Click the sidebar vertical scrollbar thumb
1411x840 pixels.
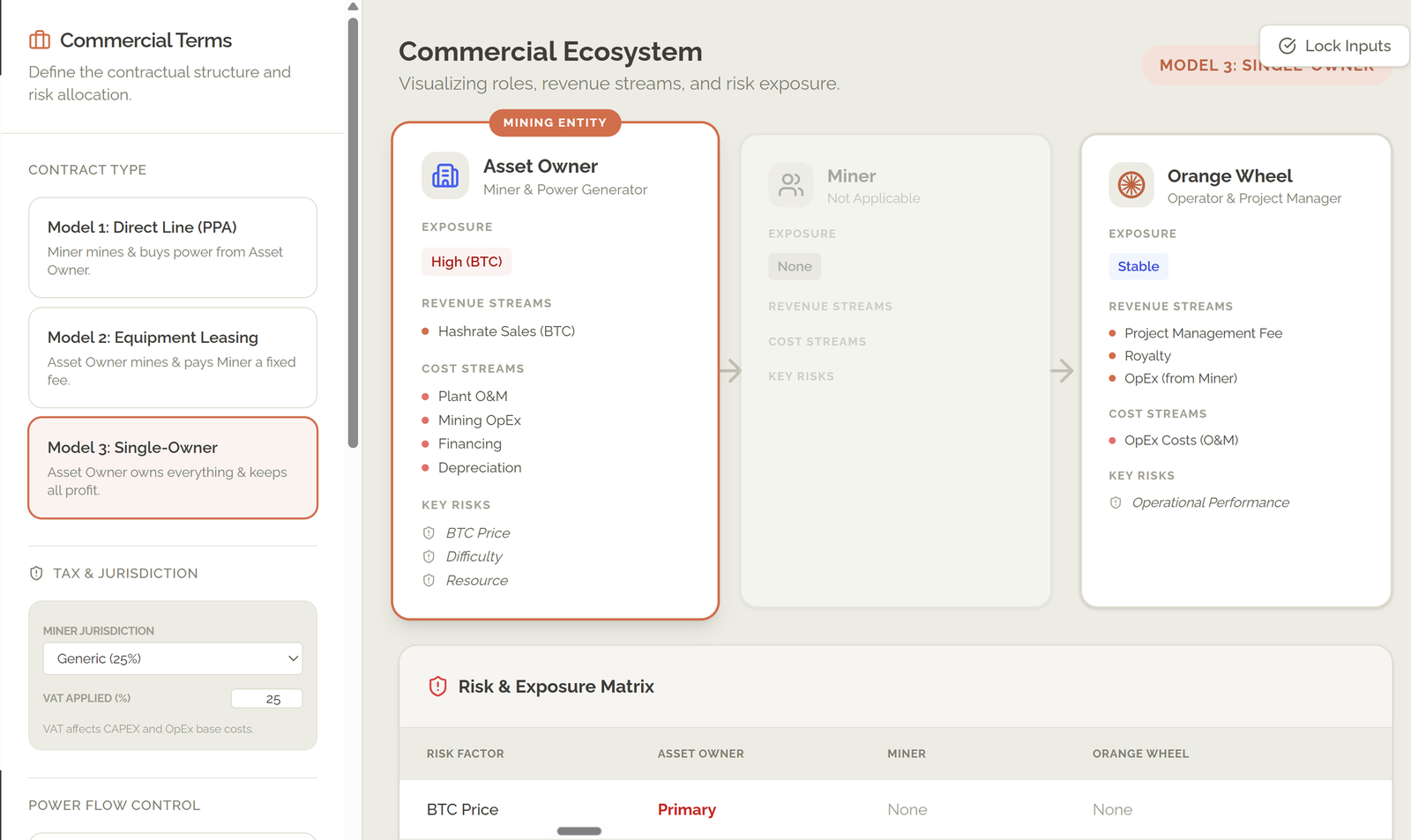353,233
